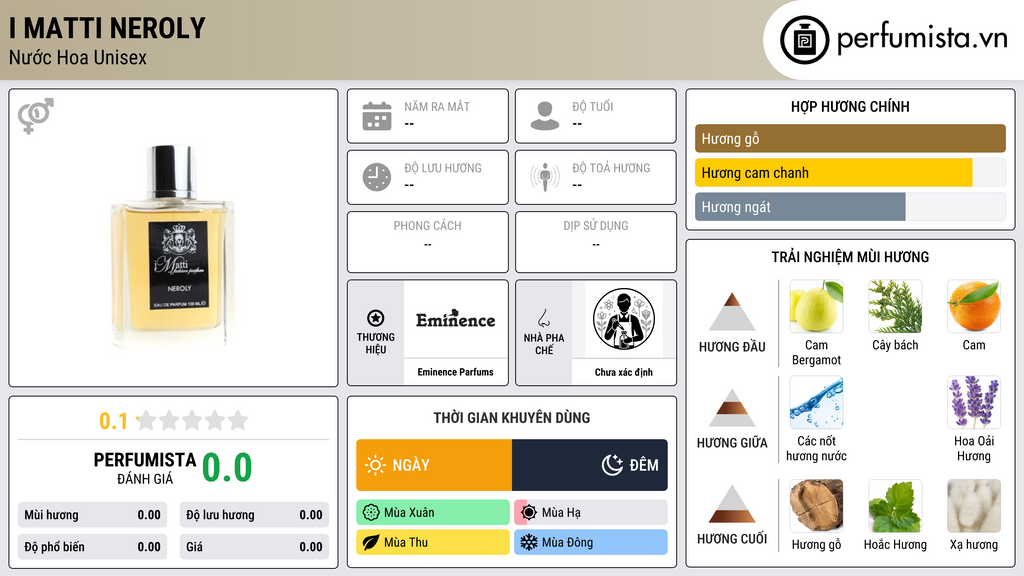Click the sillage icon for Độ toả hương
This screenshot has width=1024, height=576.
point(545,177)
